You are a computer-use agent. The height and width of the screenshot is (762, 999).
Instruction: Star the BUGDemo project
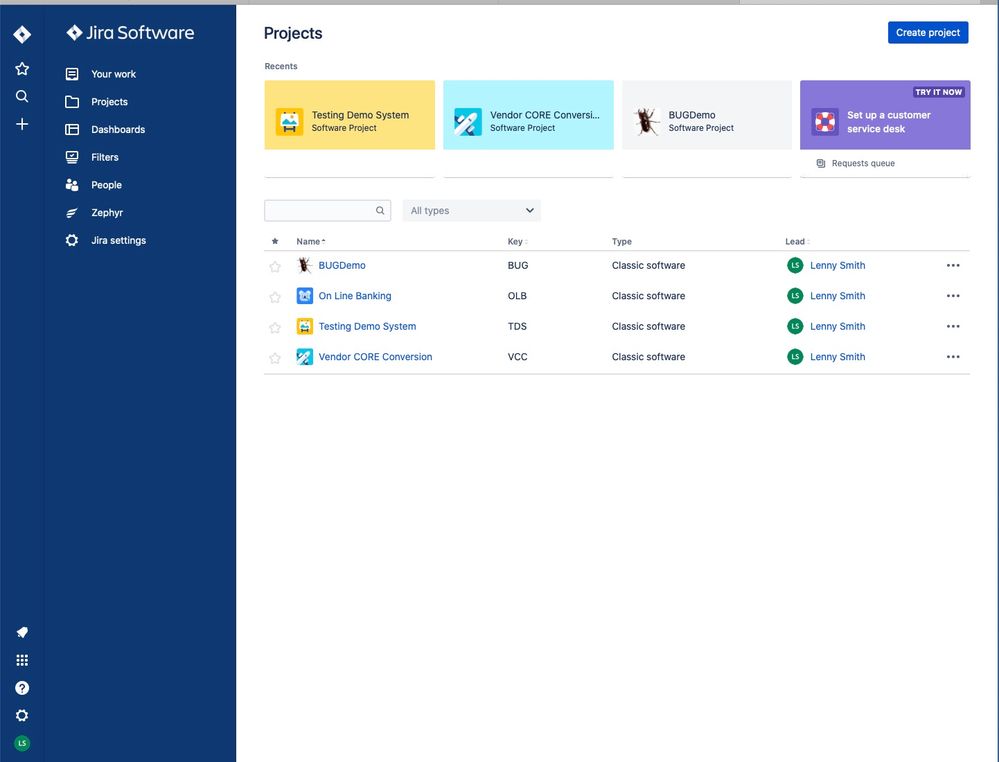click(x=275, y=266)
